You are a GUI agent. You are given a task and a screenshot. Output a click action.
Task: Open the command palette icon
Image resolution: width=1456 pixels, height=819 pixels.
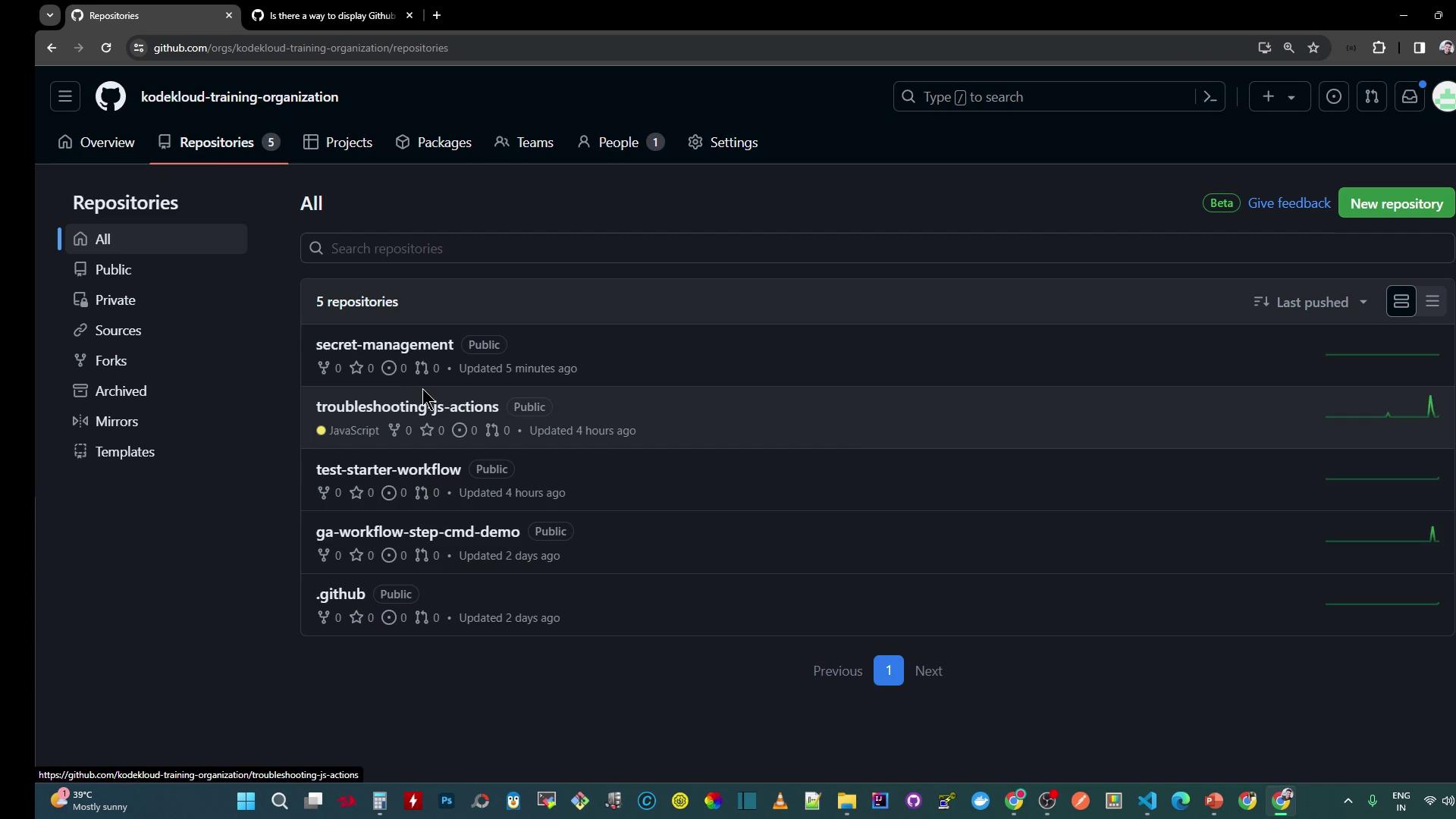[x=1210, y=97]
